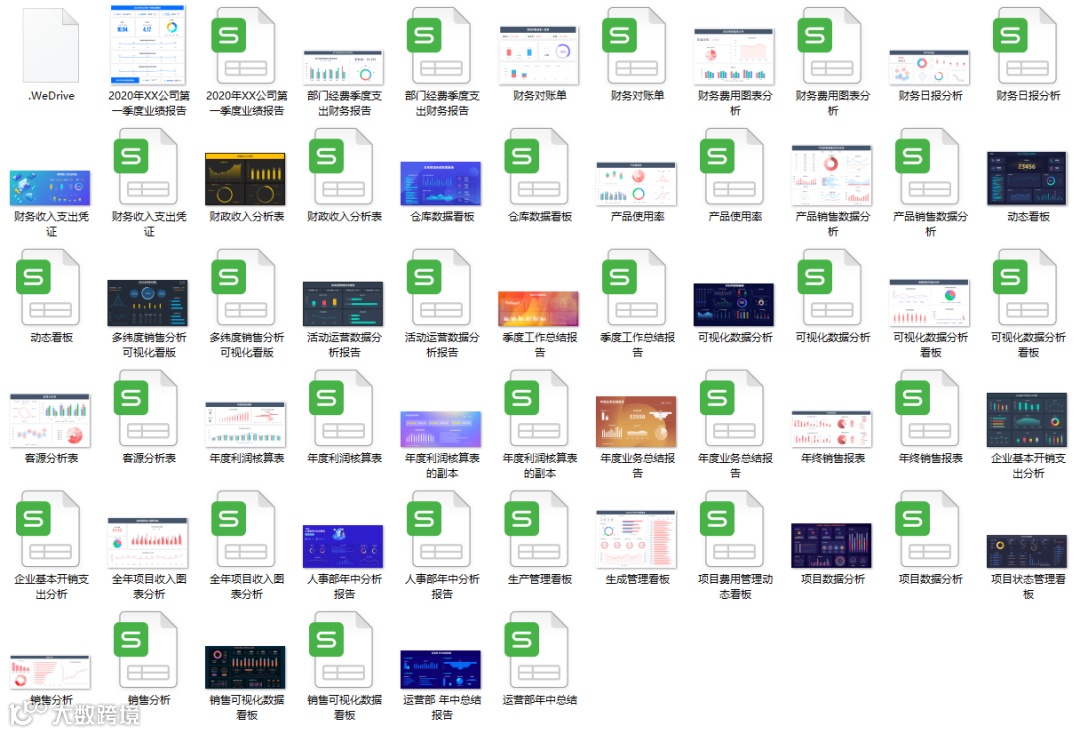Click the 运营部年中总结 file name
Image resolution: width=1080 pixels, height=734 pixels.
coord(539,700)
